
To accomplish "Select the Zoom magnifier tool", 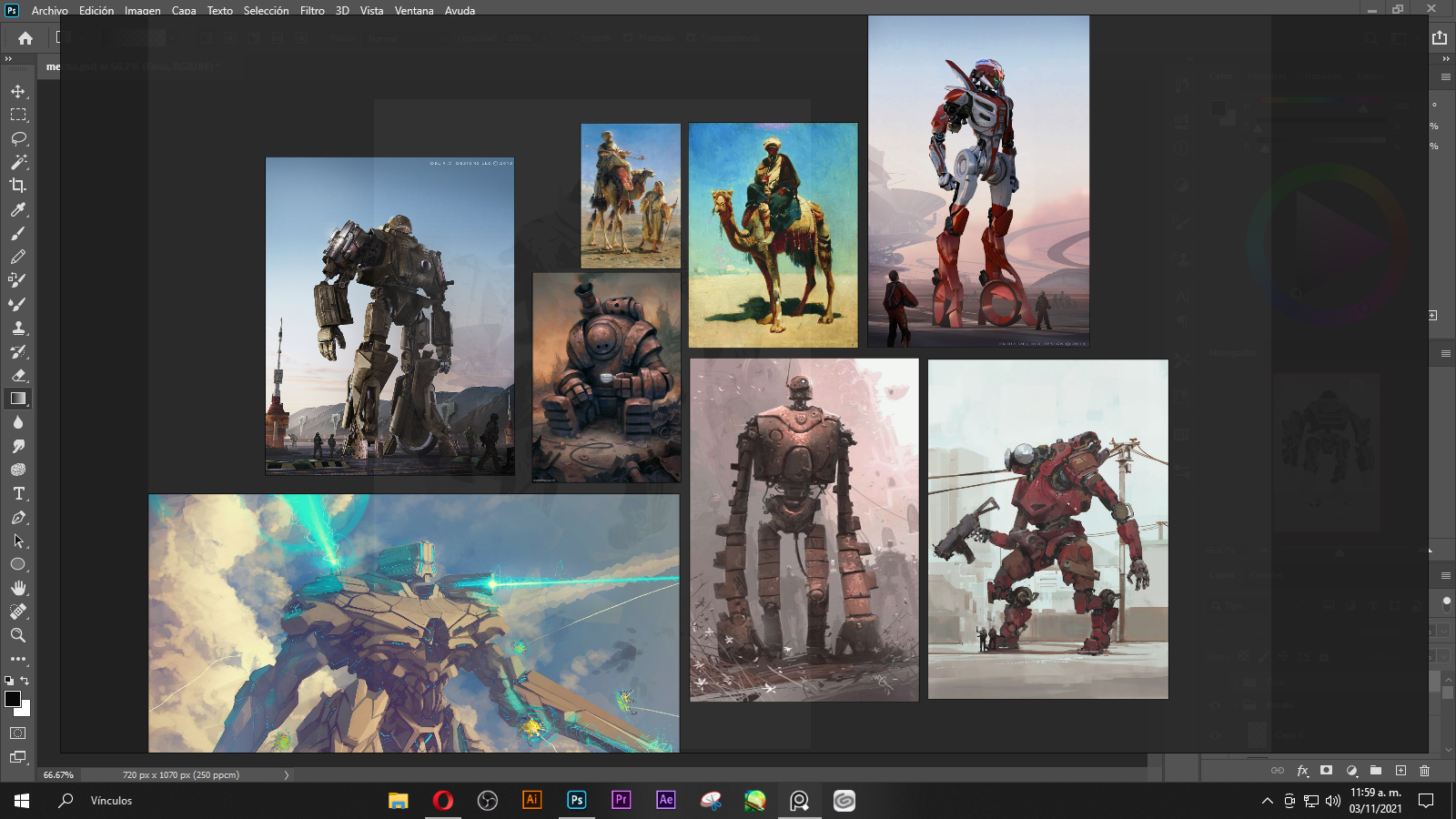I will (18, 635).
